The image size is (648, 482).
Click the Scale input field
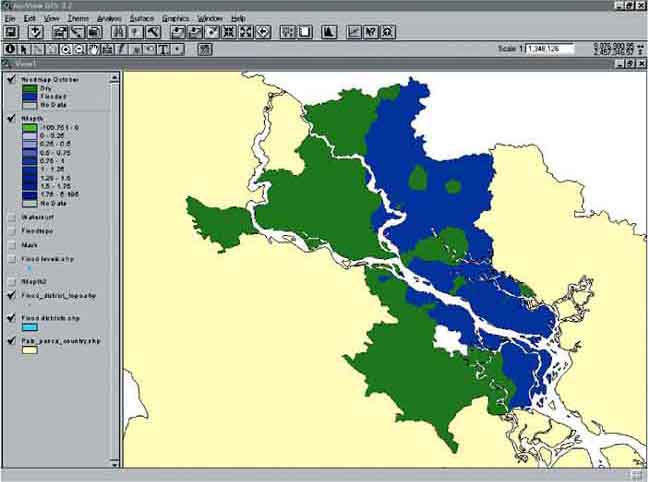point(550,48)
